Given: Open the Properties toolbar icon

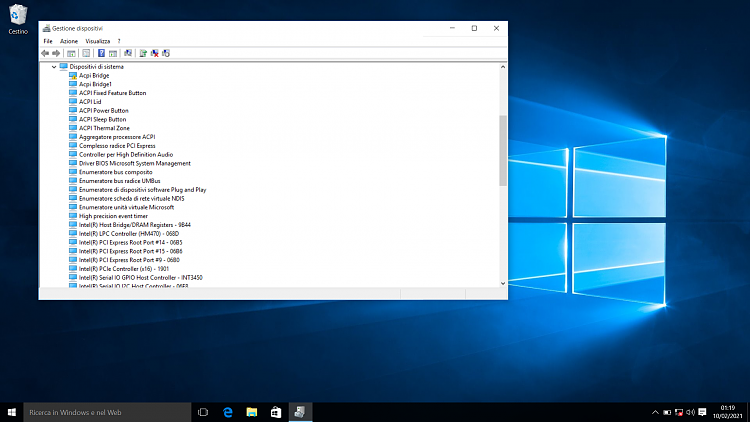Looking at the screenshot, I should pos(86,53).
